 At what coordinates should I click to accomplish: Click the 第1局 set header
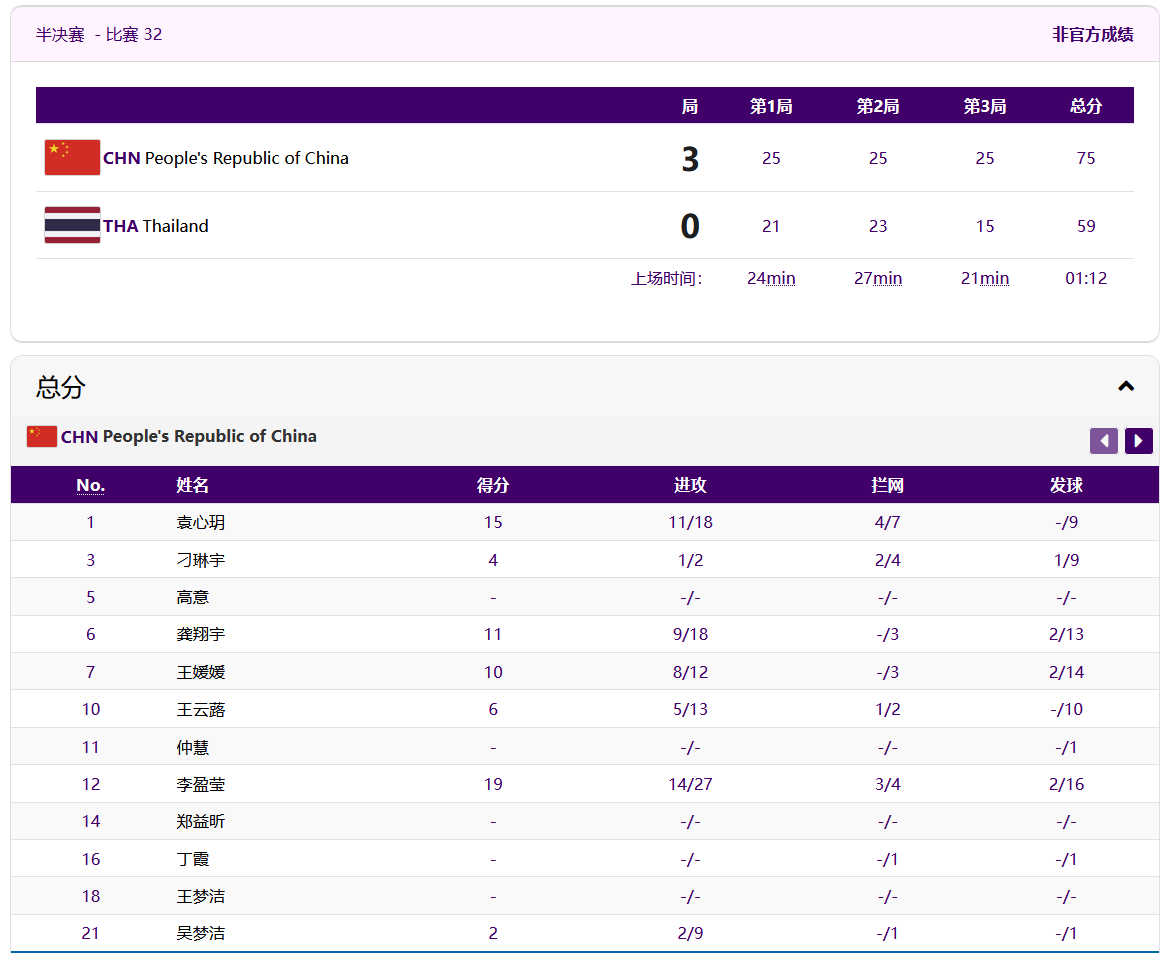(x=771, y=106)
